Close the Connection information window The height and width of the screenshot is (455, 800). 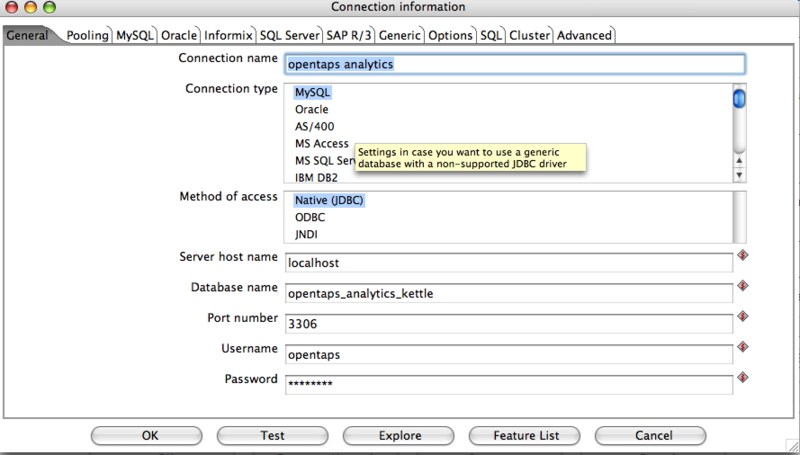12,7
